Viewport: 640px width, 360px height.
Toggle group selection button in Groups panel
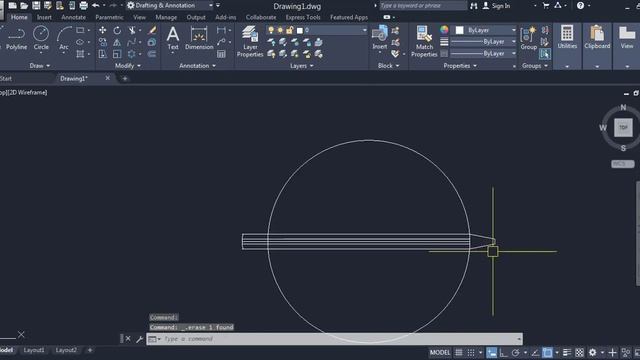click(x=545, y=54)
